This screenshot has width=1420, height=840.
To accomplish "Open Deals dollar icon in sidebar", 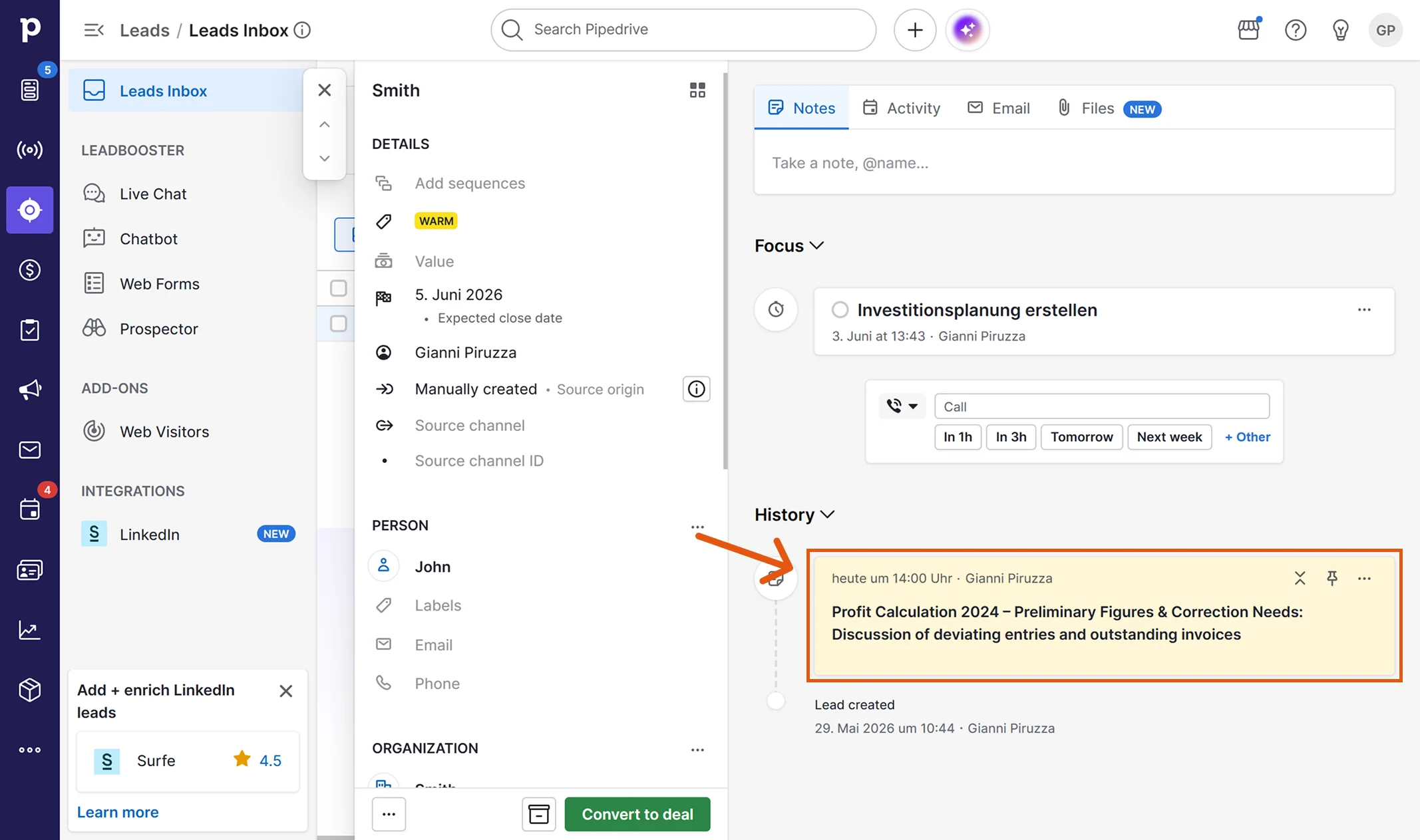I will pos(30,270).
